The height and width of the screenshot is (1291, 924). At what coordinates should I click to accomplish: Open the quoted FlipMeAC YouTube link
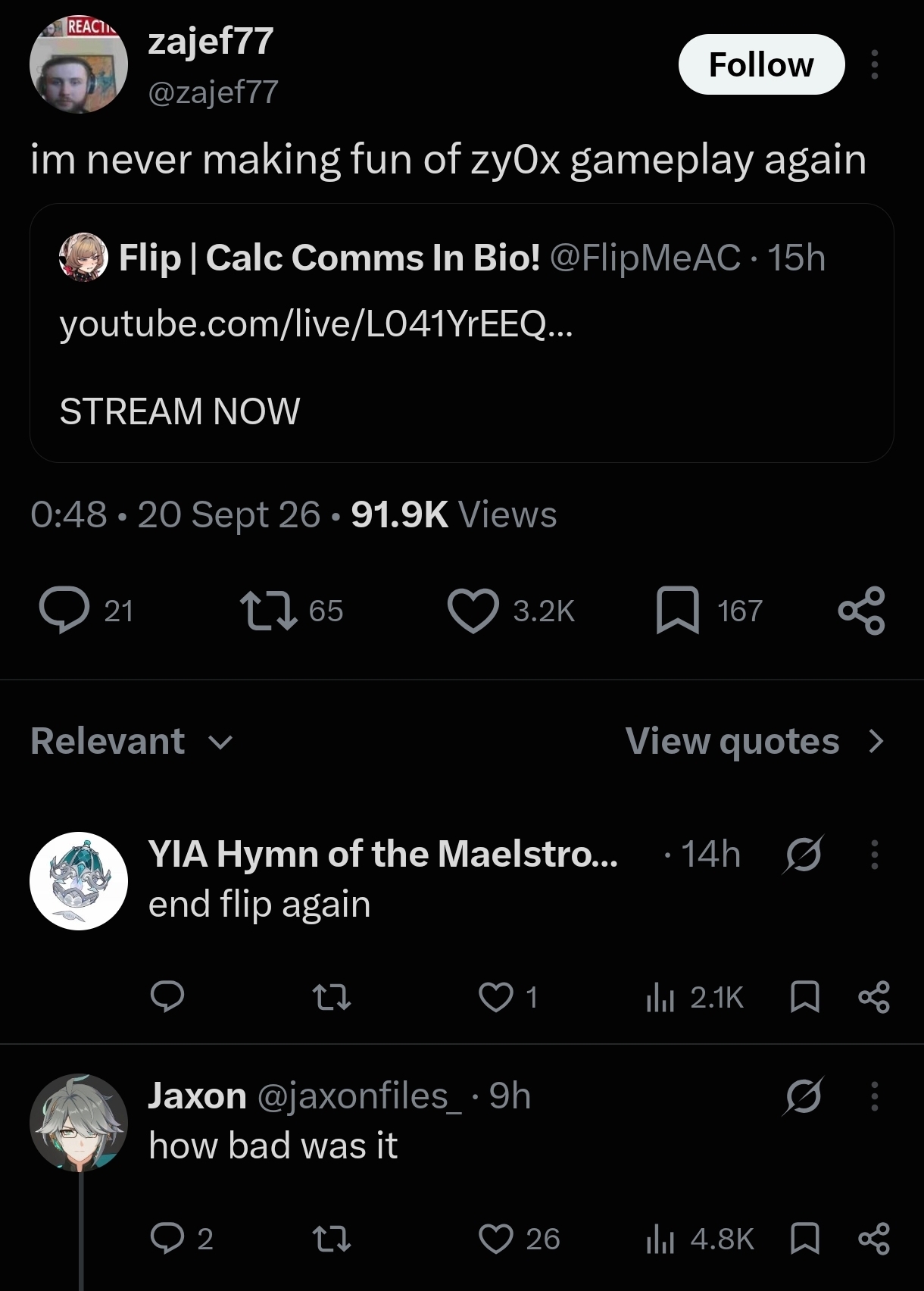click(x=317, y=325)
